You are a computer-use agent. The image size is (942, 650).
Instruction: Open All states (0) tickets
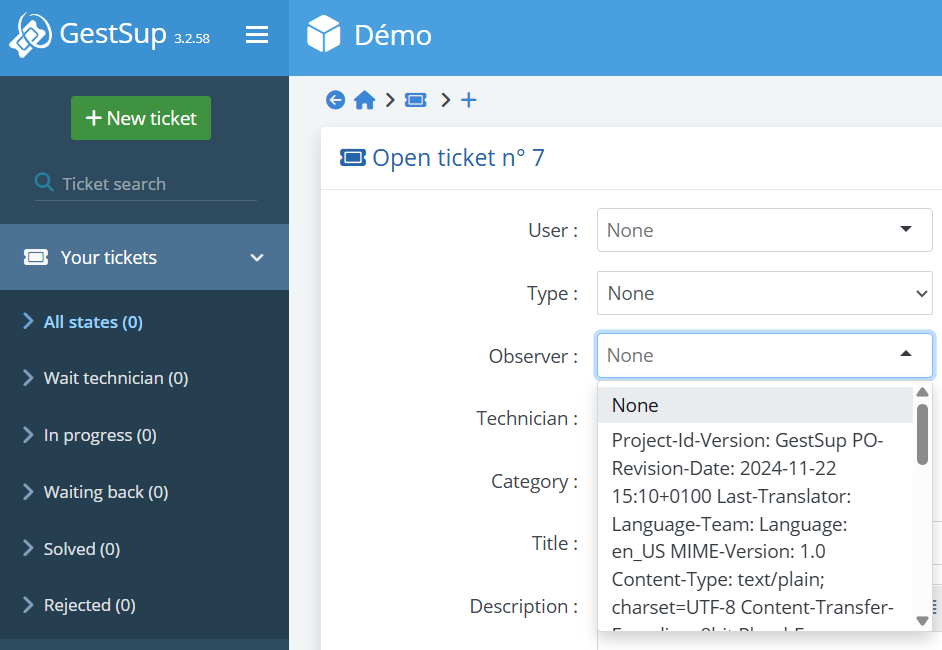point(93,322)
